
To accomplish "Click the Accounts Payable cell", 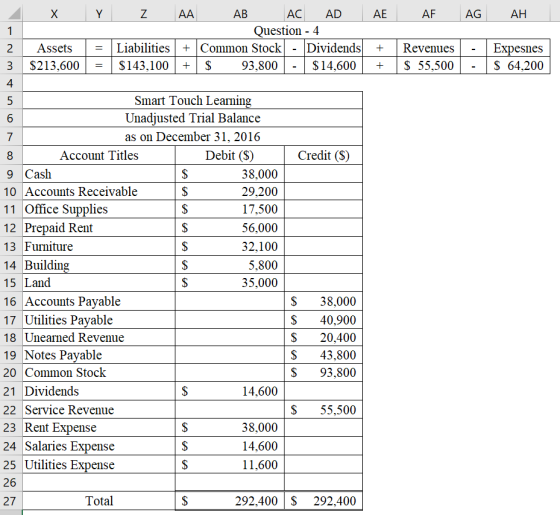I will pos(99,301).
